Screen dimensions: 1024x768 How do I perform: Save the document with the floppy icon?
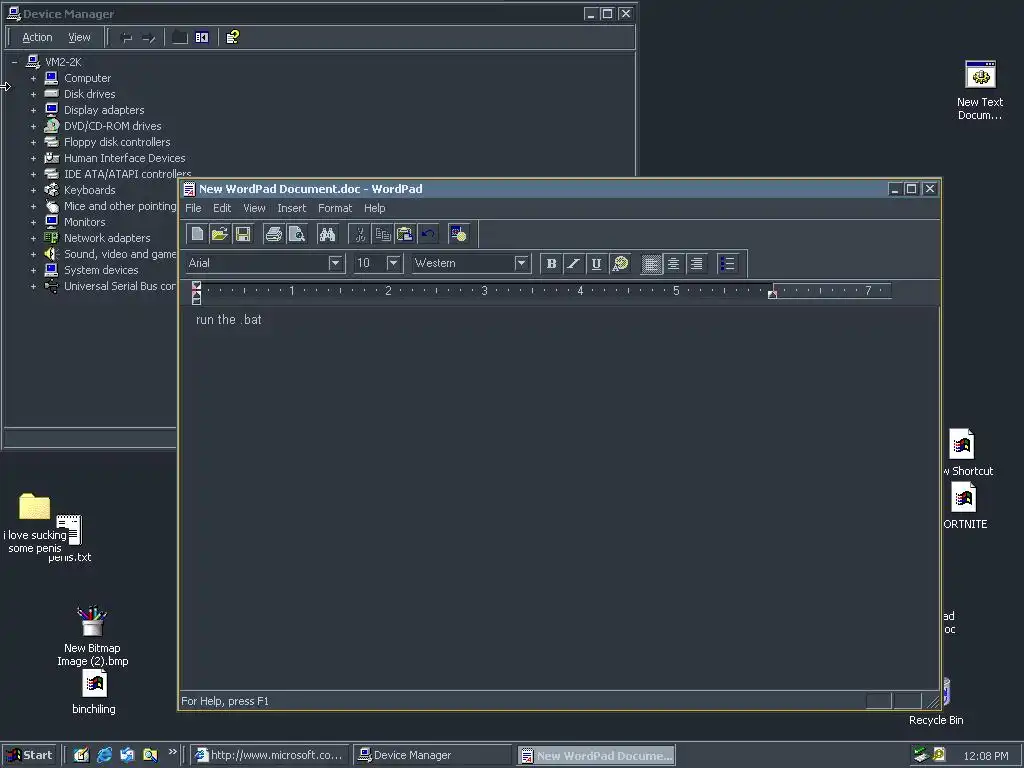click(x=243, y=234)
